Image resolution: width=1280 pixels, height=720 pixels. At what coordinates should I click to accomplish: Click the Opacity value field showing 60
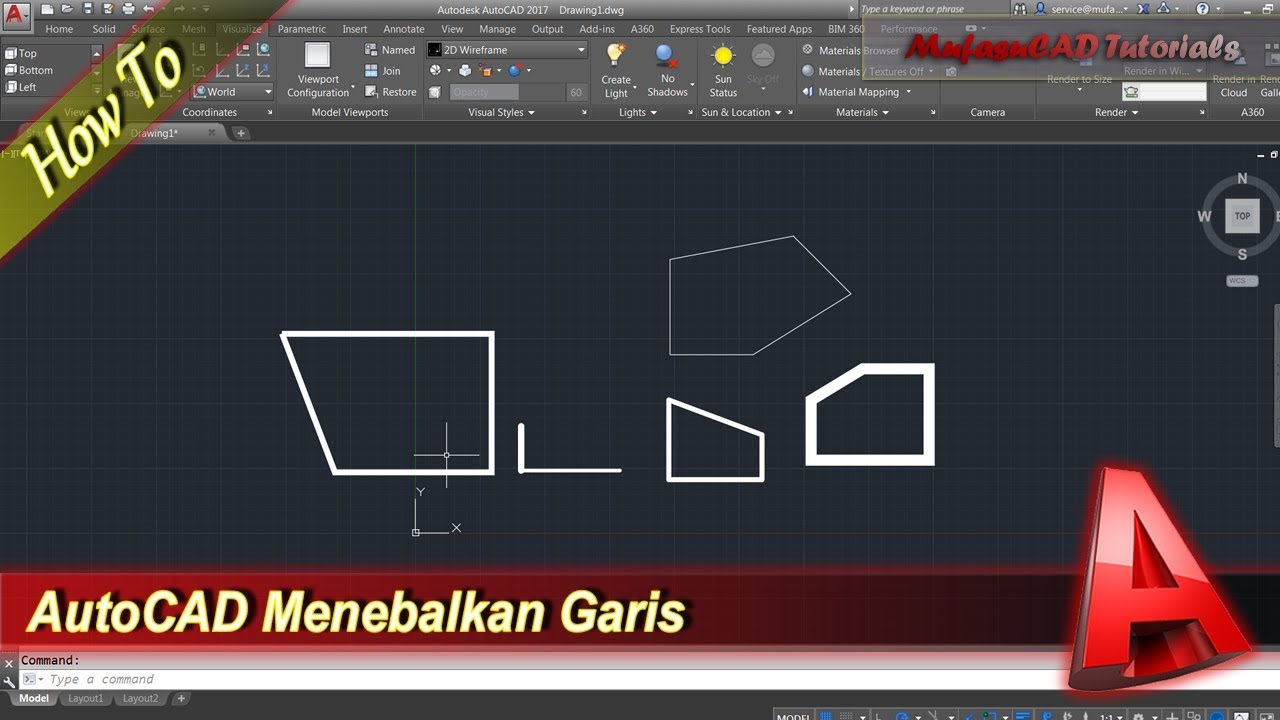click(x=576, y=92)
